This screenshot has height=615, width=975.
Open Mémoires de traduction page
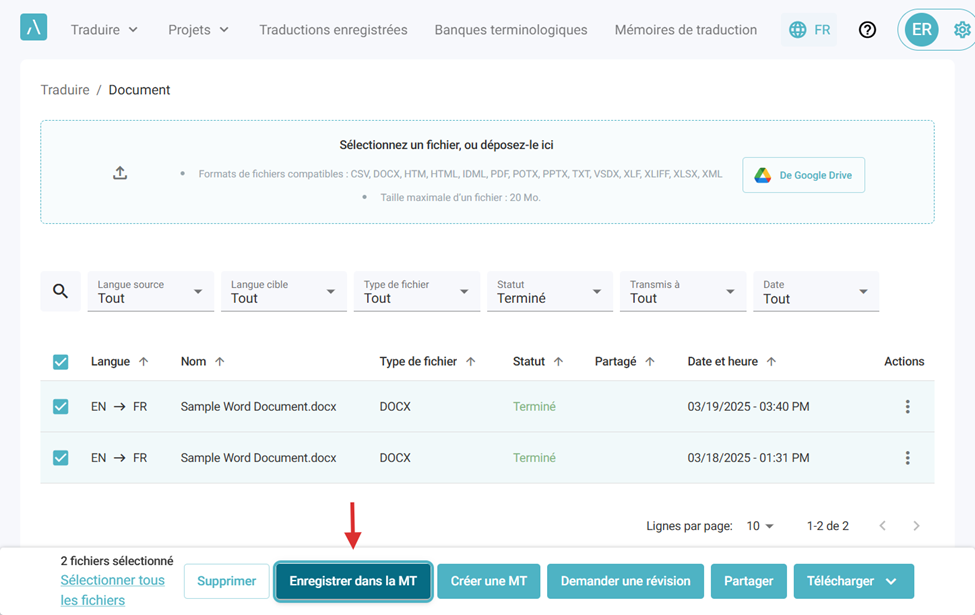point(686,30)
